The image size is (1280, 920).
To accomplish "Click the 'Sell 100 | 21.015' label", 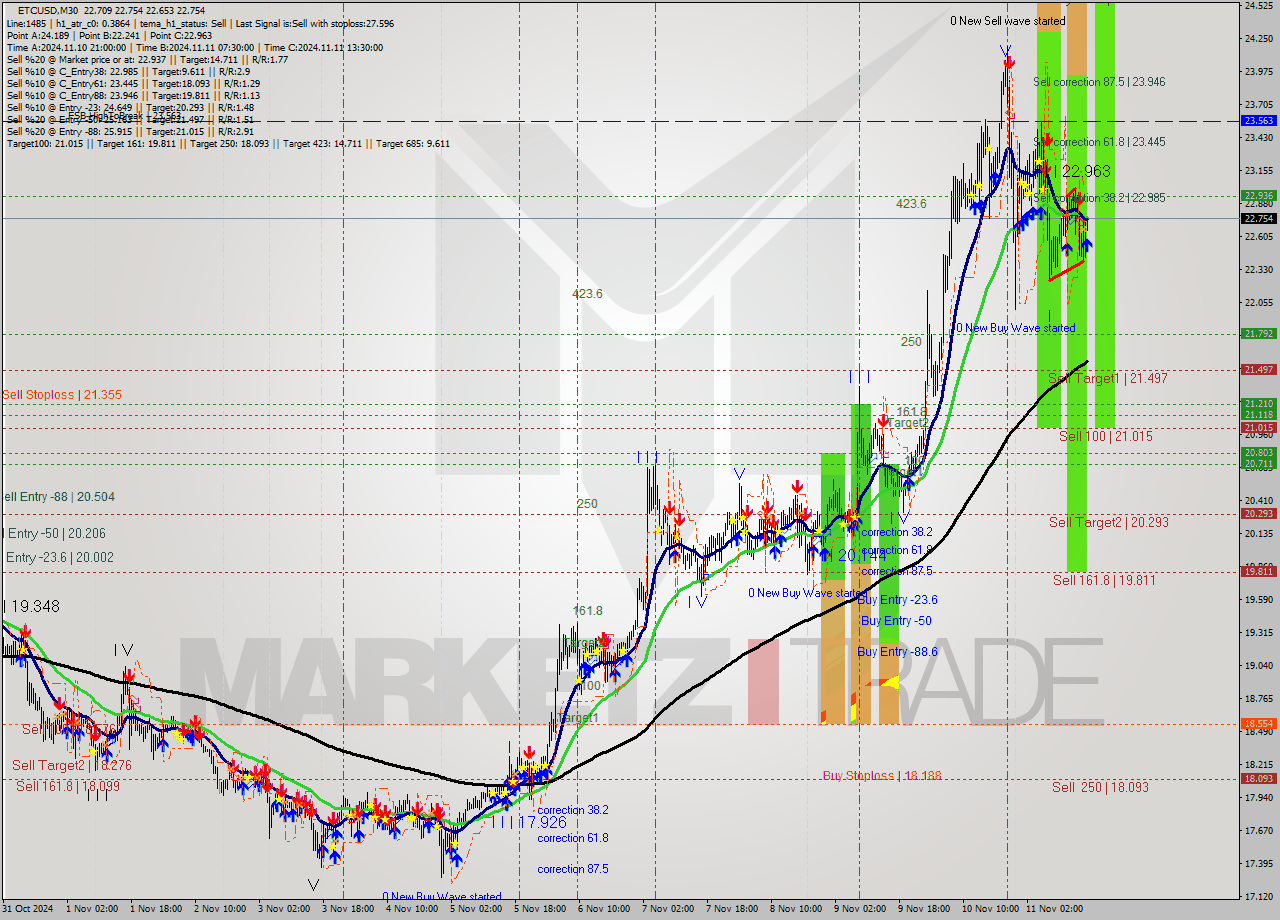I will click(1105, 436).
